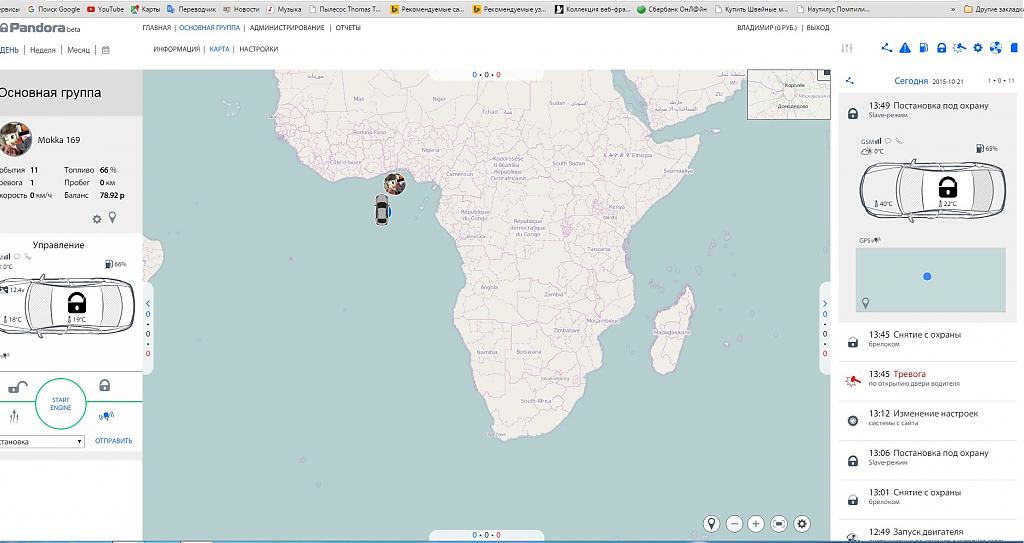1024x543 pixels.
Task: Collapse the right events panel arrow
Action: (825, 303)
